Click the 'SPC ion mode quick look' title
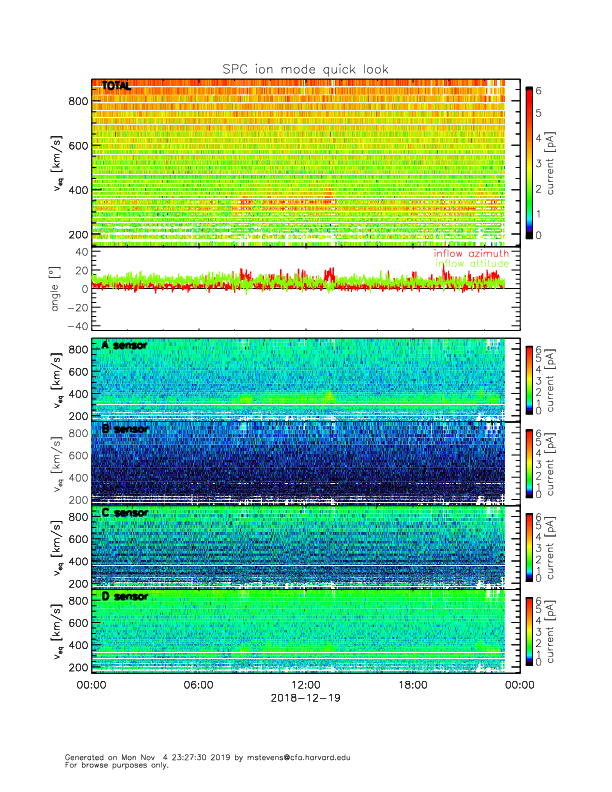The width and height of the screenshot is (612, 792). click(x=305, y=68)
